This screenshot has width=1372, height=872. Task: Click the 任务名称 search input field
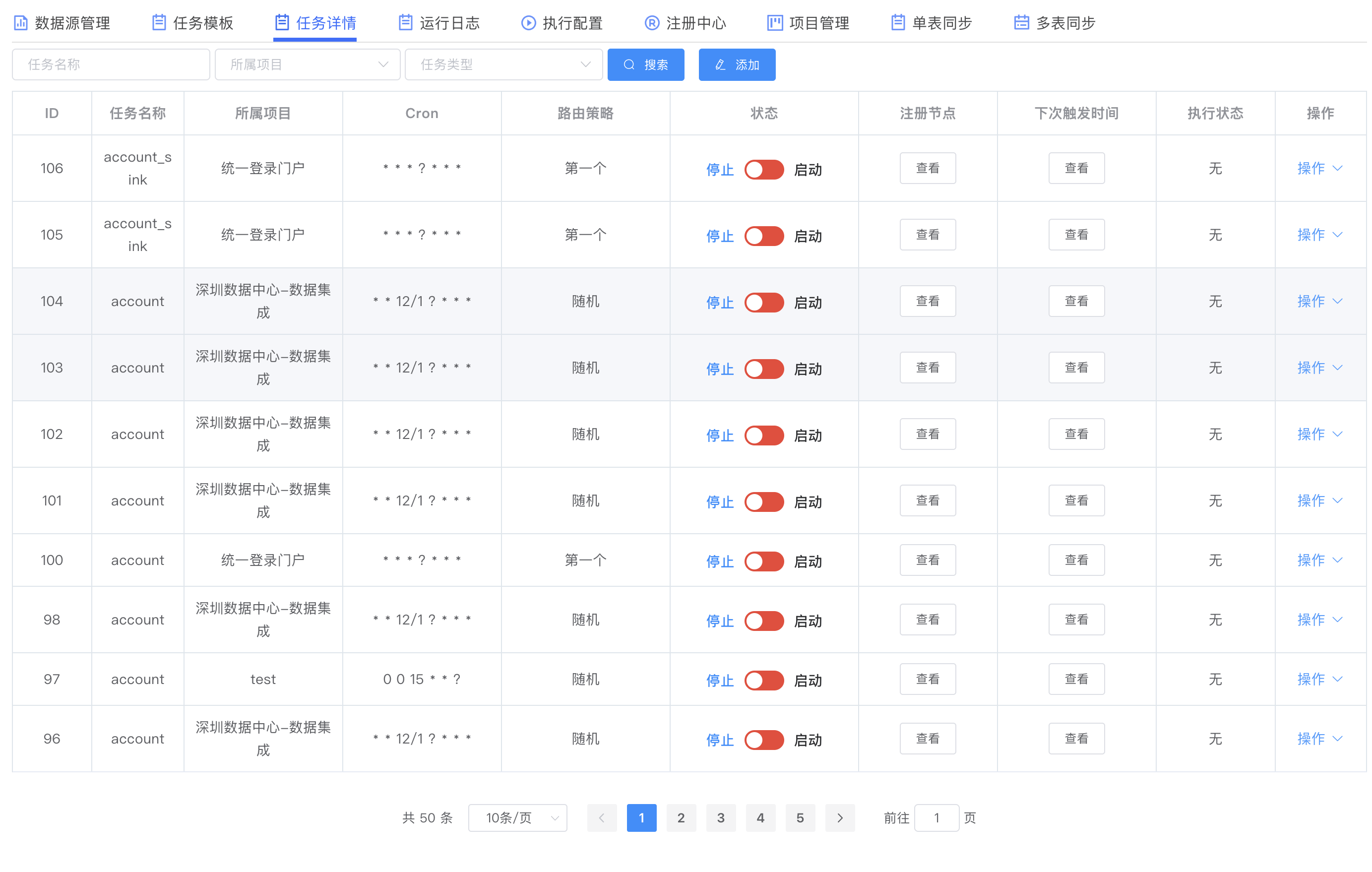[x=111, y=64]
